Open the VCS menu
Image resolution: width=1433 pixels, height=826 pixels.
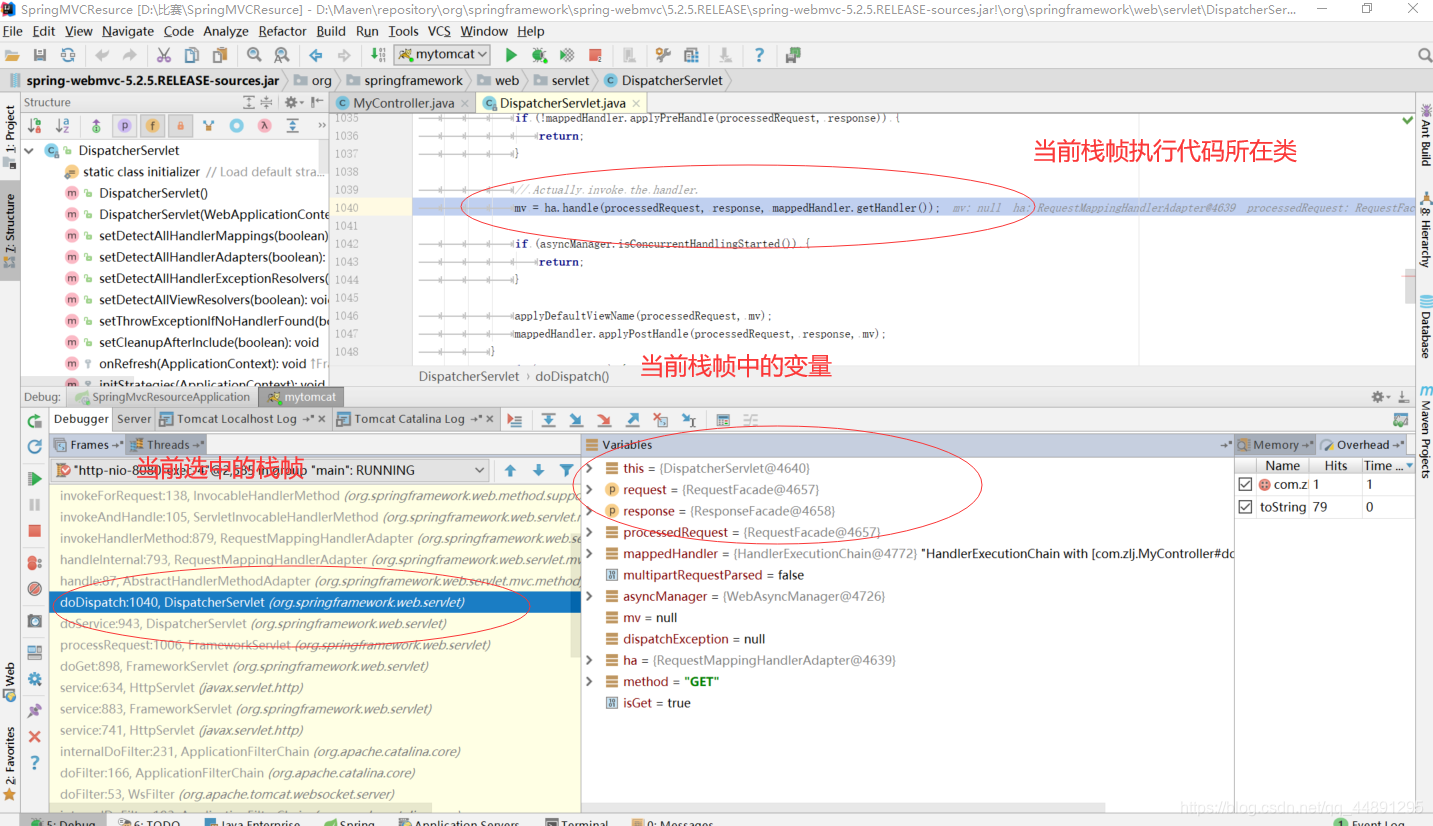point(440,31)
